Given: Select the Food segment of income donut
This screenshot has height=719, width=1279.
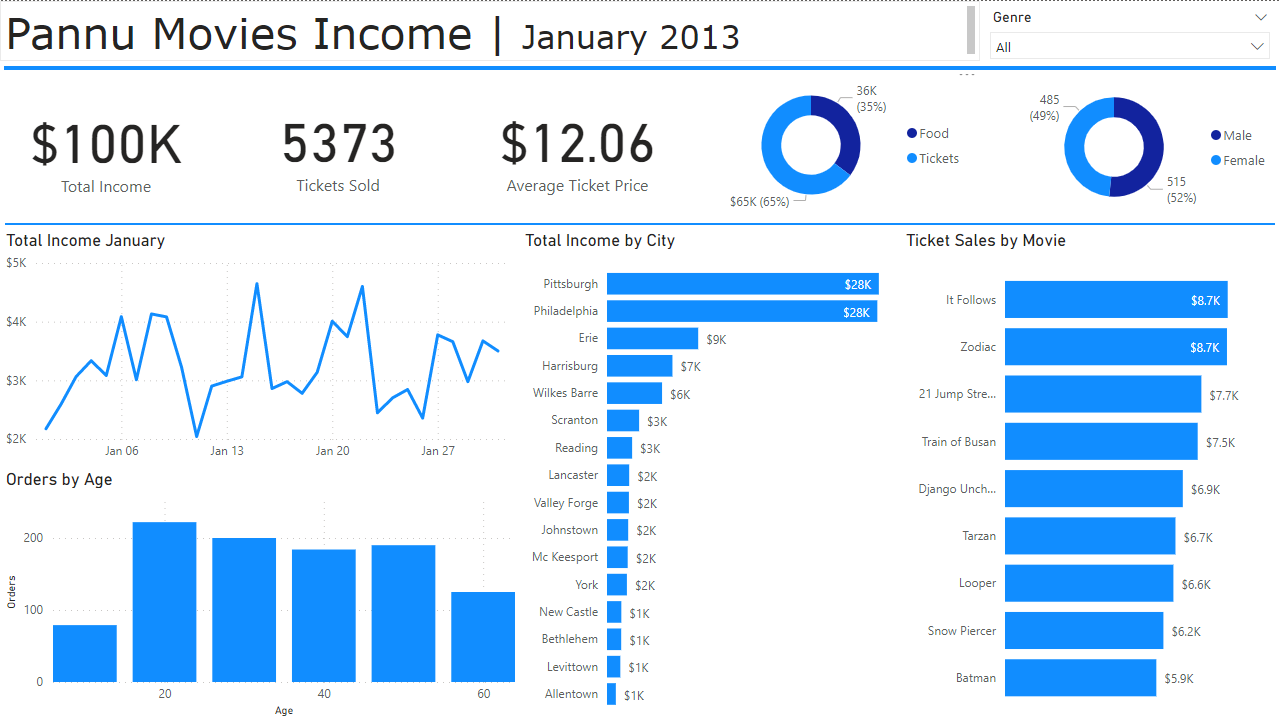Looking at the screenshot, I should click(844, 130).
